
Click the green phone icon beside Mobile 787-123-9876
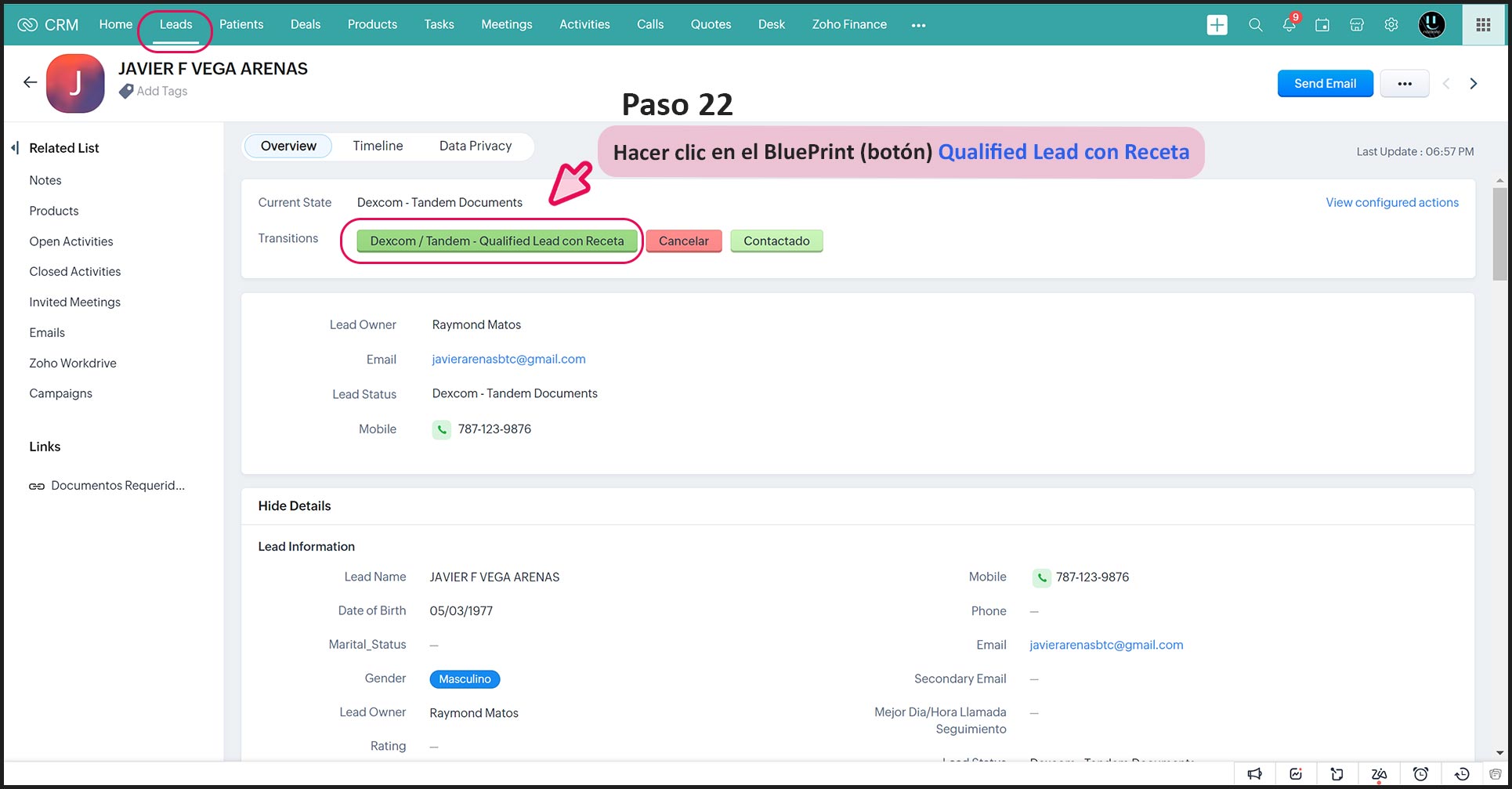point(442,429)
